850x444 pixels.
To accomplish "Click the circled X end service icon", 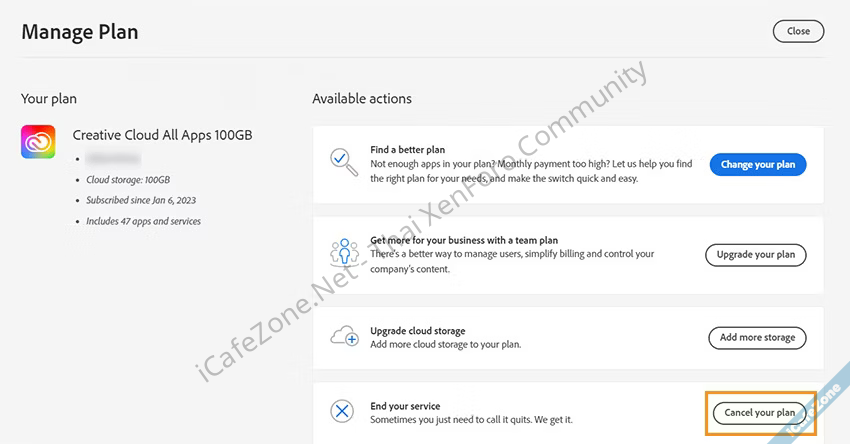I will [343, 411].
